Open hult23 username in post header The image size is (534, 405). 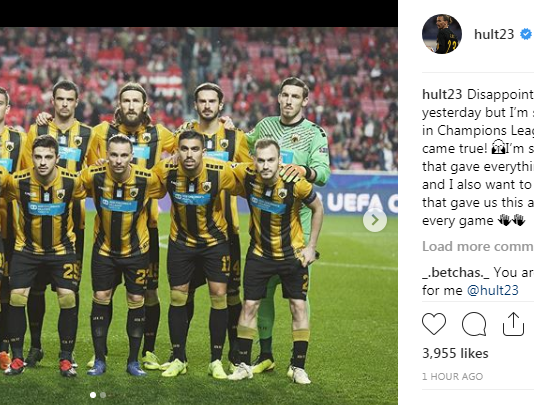pos(494,34)
